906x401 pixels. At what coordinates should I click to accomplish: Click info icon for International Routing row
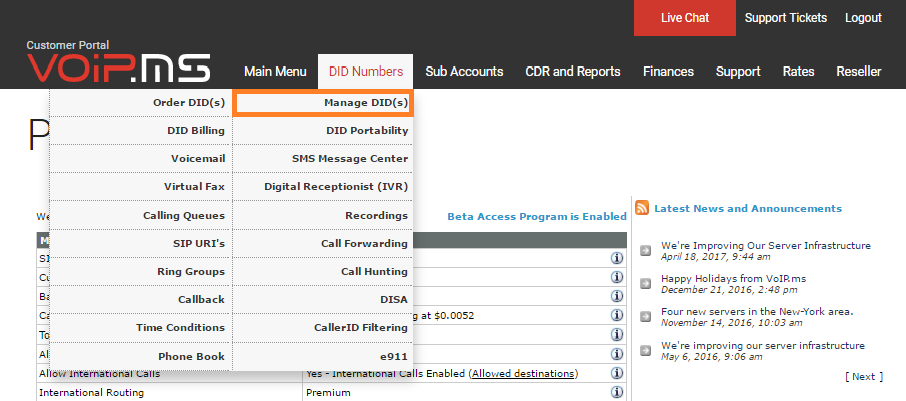tap(617, 392)
